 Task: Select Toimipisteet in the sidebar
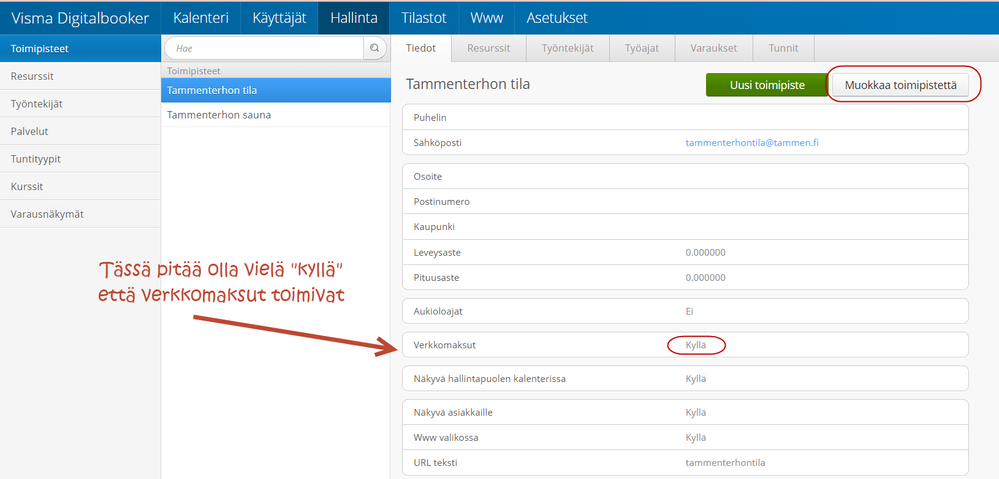tap(80, 48)
